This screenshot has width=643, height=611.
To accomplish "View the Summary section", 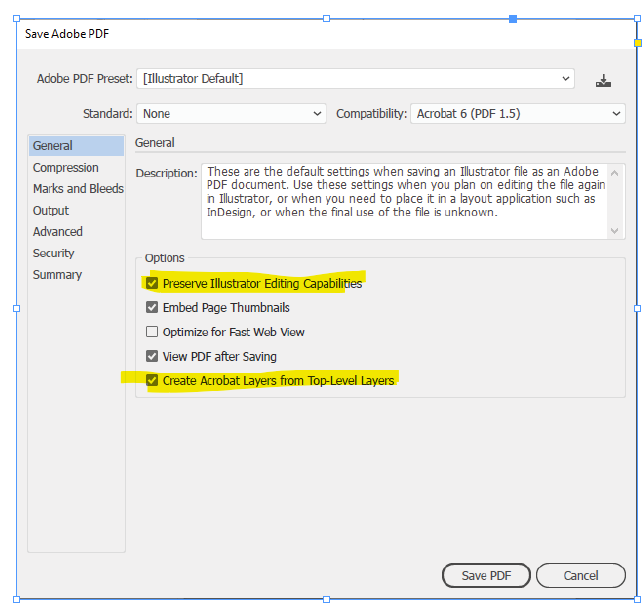I will click(x=57, y=275).
